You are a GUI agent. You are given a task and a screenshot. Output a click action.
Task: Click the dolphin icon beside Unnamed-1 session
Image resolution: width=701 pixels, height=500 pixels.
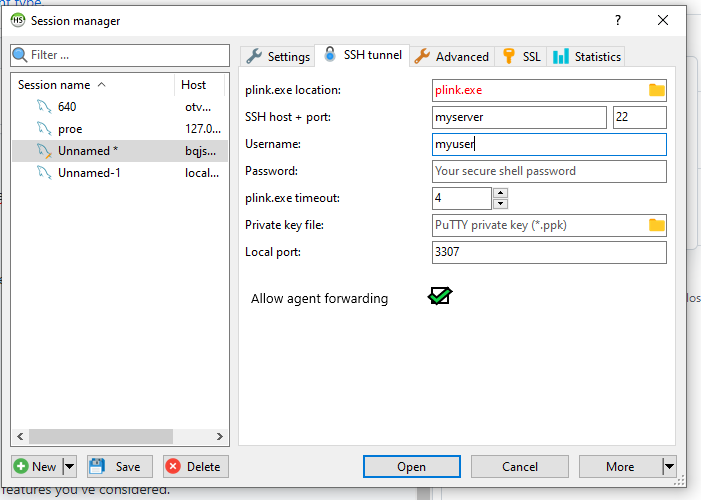coord(44,173)
